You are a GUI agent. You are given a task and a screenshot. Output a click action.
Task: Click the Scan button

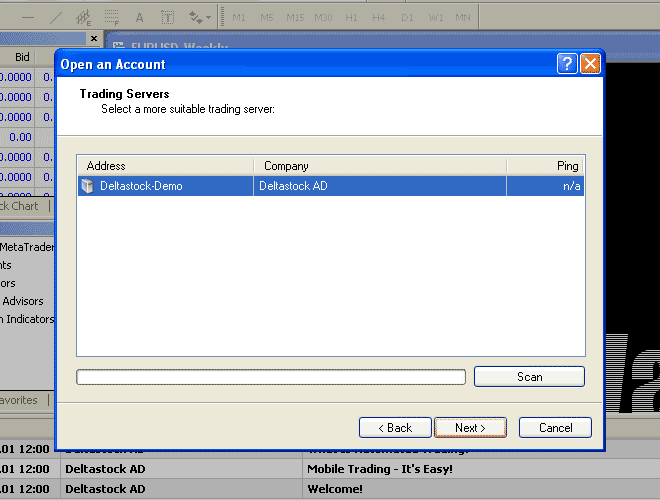point(529,377)
